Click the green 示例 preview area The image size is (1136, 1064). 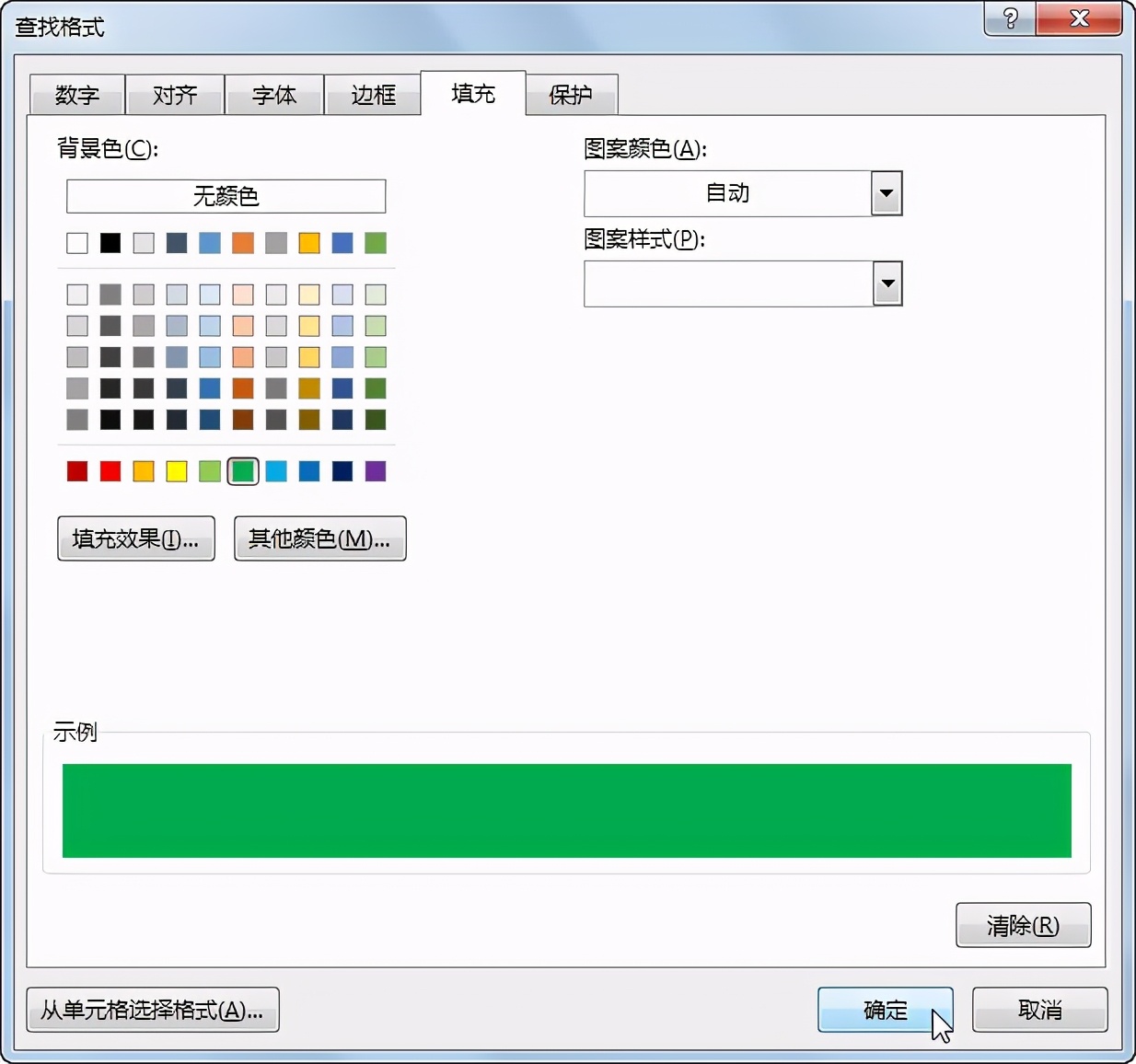565,810
